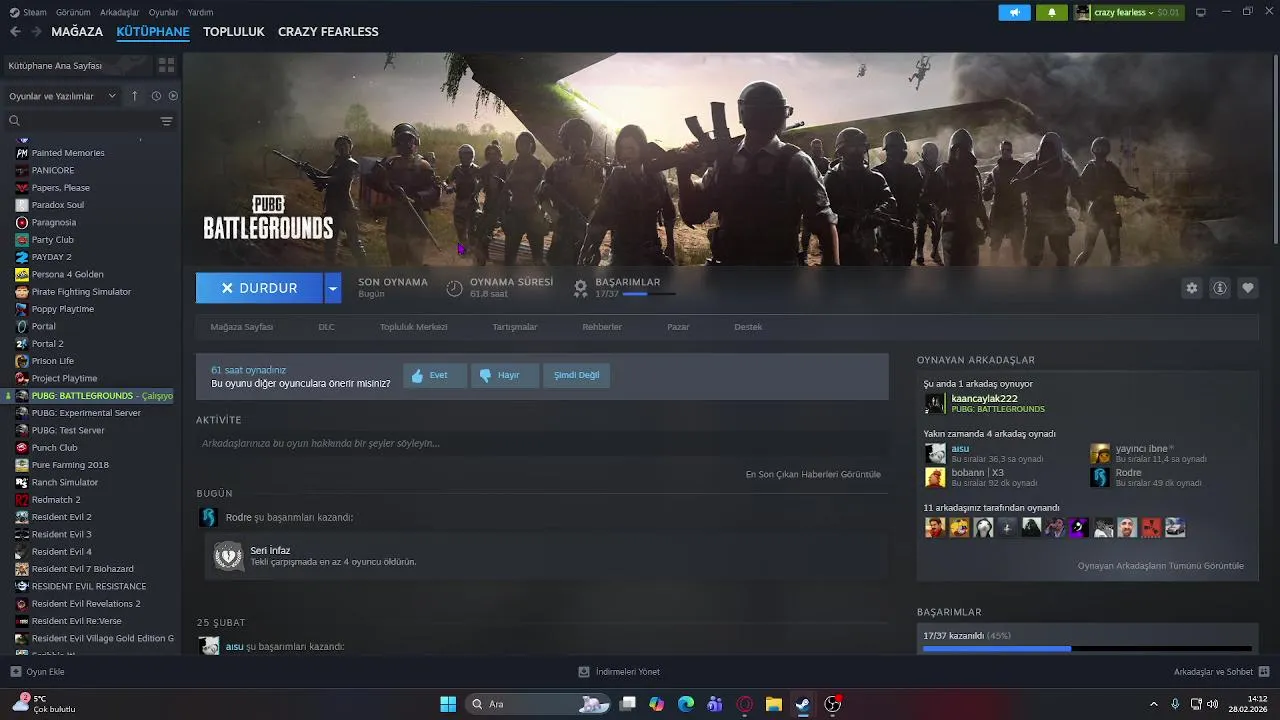1280x720 pixels.
Task: Go to the KÜTÜPHANE tab
Action: (153, 32)
